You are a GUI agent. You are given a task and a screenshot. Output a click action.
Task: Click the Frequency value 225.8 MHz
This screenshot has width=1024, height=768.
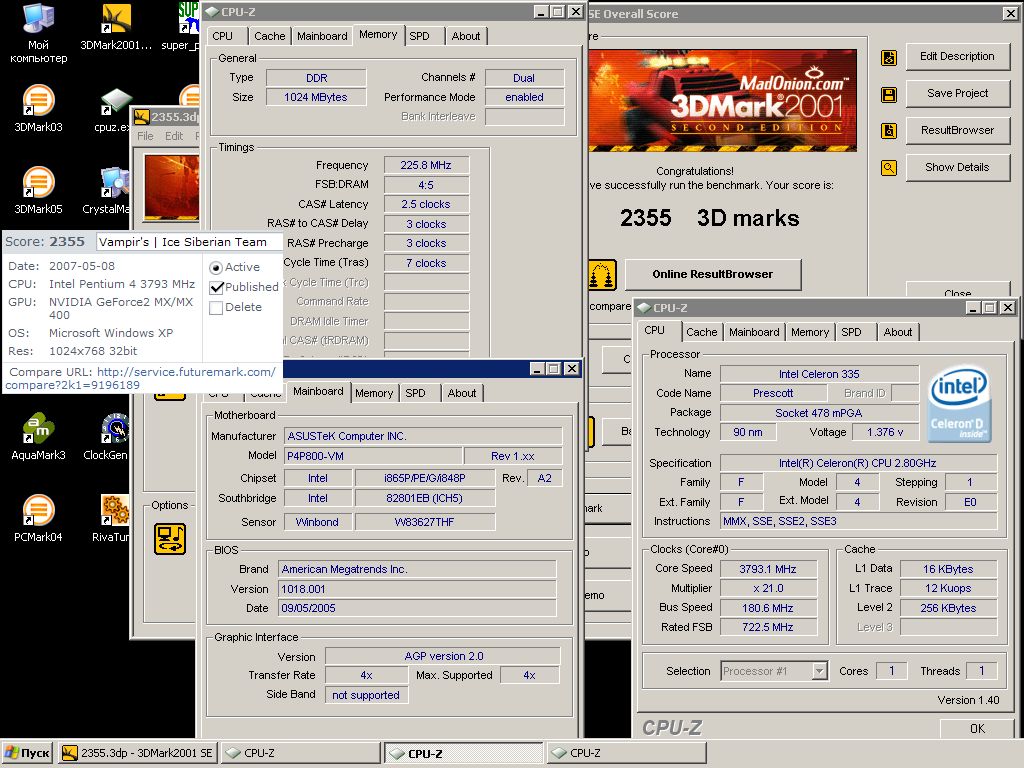pyautogui.click(x=426, y=165)
